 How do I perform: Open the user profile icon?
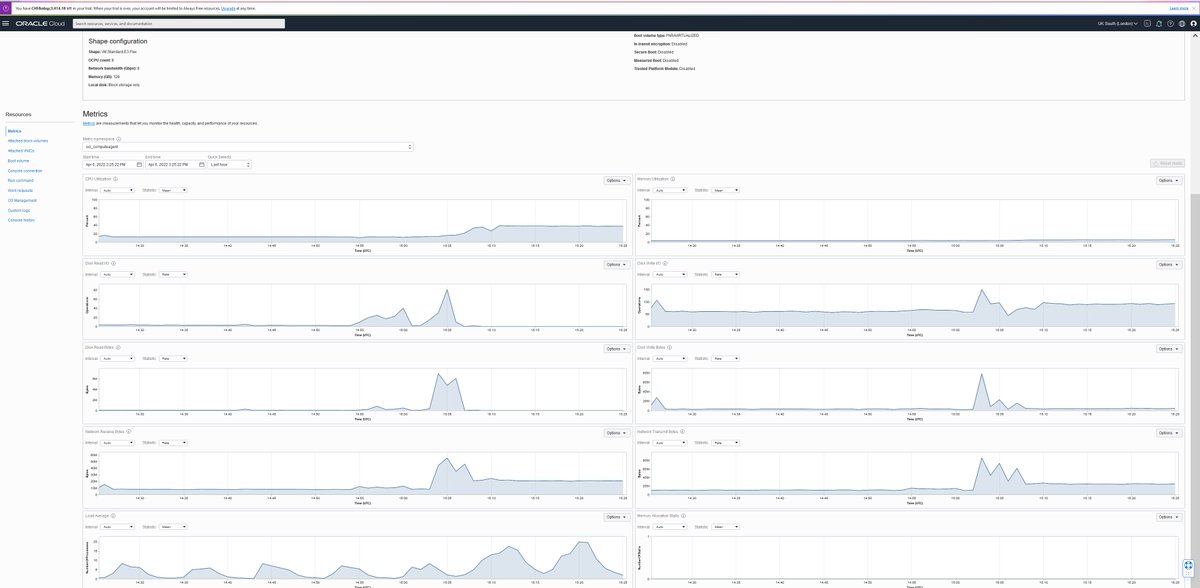click(1192, 23)
